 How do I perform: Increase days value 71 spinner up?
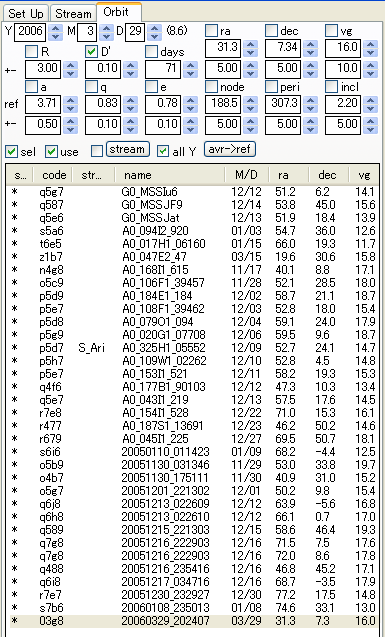click(190, 65)
